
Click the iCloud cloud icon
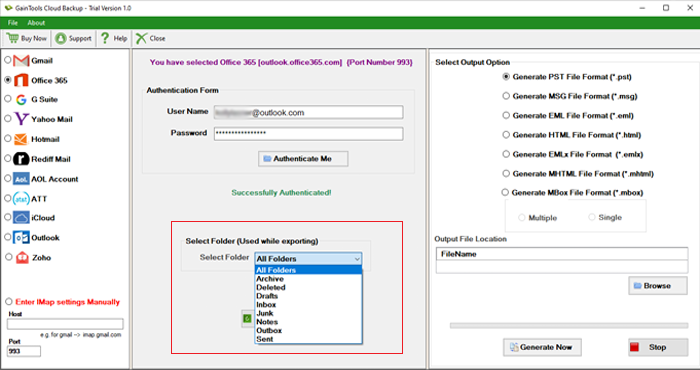21,218
